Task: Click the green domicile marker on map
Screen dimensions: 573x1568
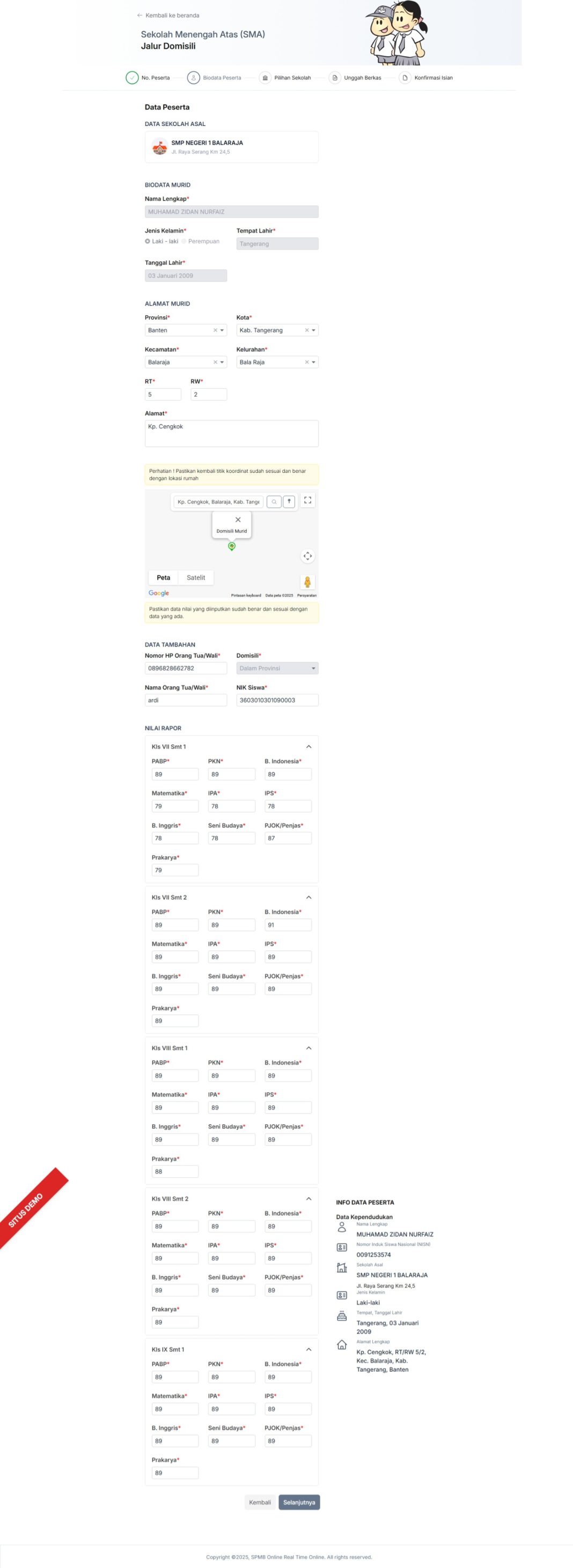Action: (x=231, y=546)
